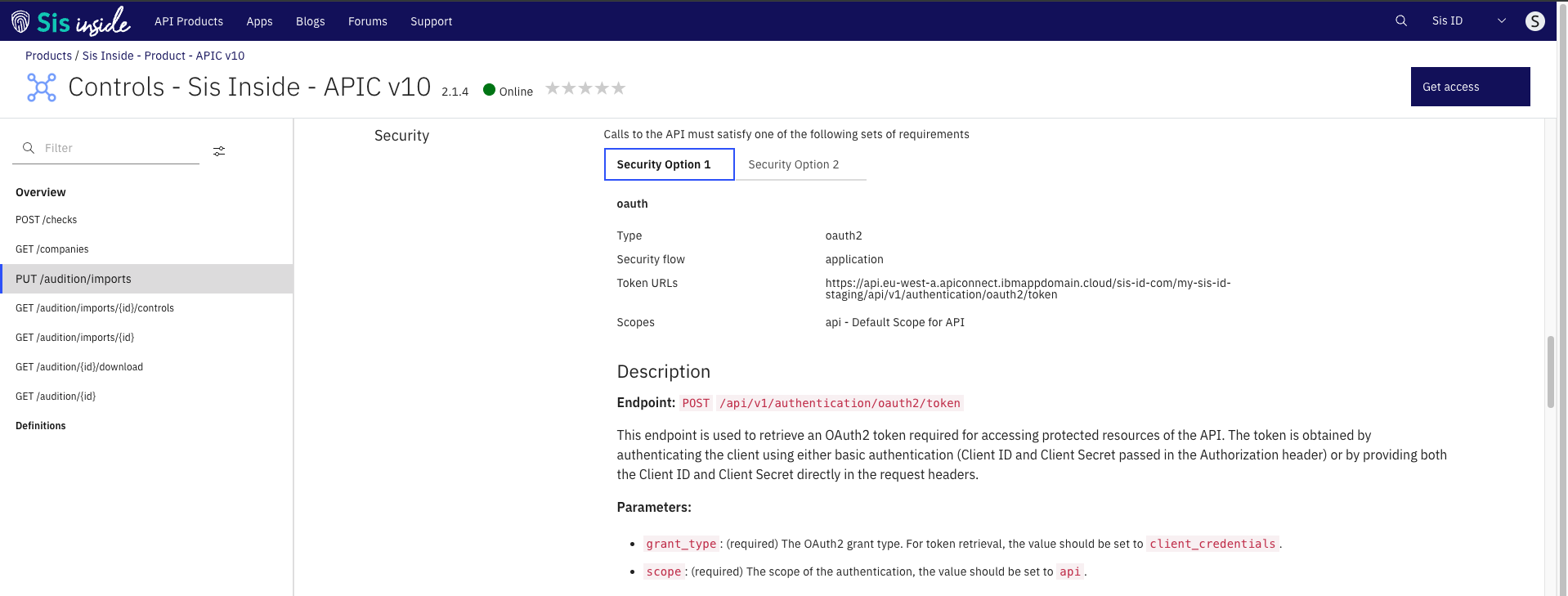Open GET /audition/imports/{id} operation

75,338
